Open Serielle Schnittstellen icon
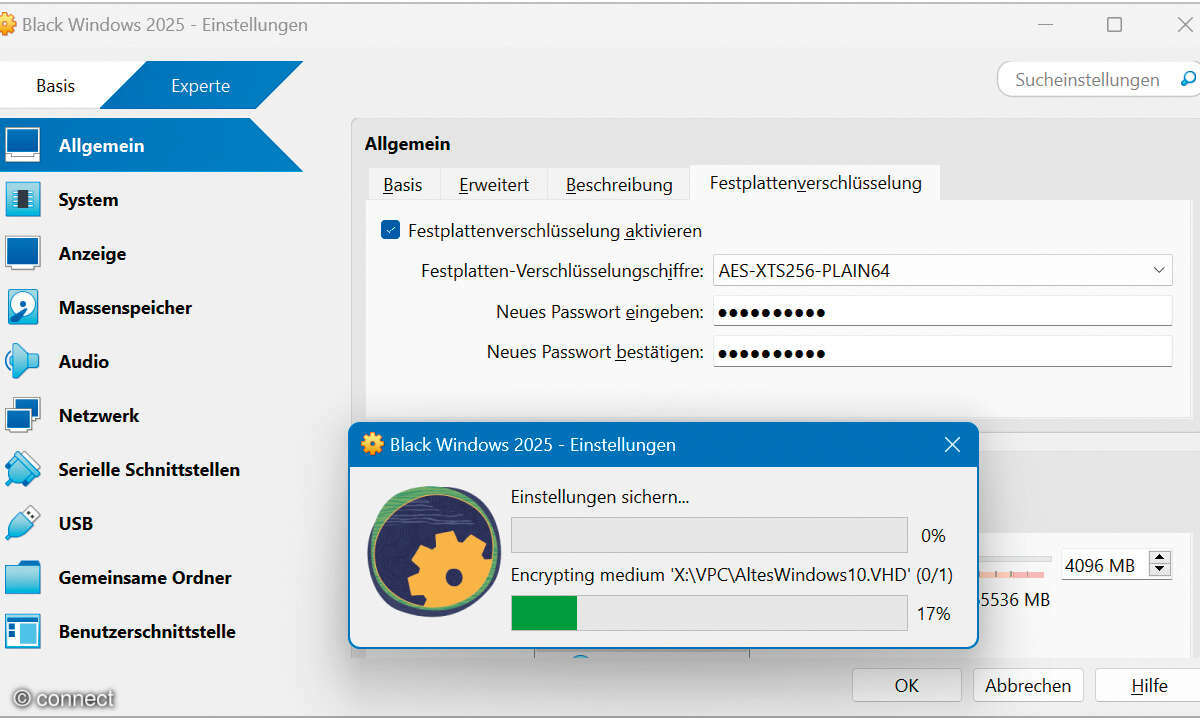The height and width of the screenshot is (720, 1200). click(23, 469)
